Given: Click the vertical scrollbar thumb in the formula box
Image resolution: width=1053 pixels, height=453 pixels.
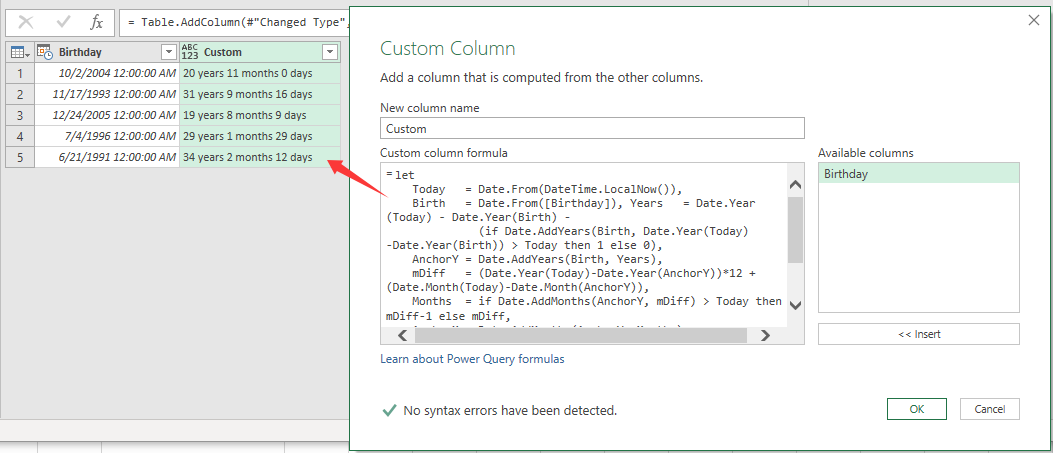Looking at the screenshot, I should tap(795, 228).
